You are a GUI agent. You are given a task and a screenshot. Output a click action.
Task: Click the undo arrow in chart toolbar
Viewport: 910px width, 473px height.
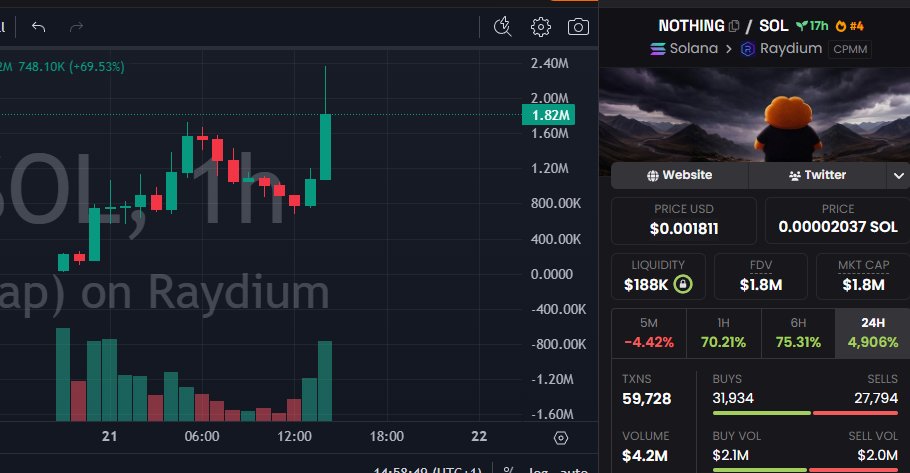(39, 27)
